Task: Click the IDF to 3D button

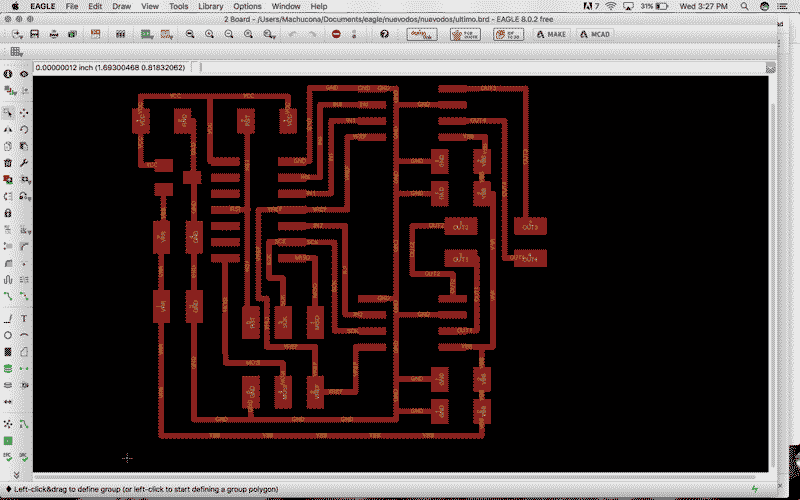Action: (509, 34)
